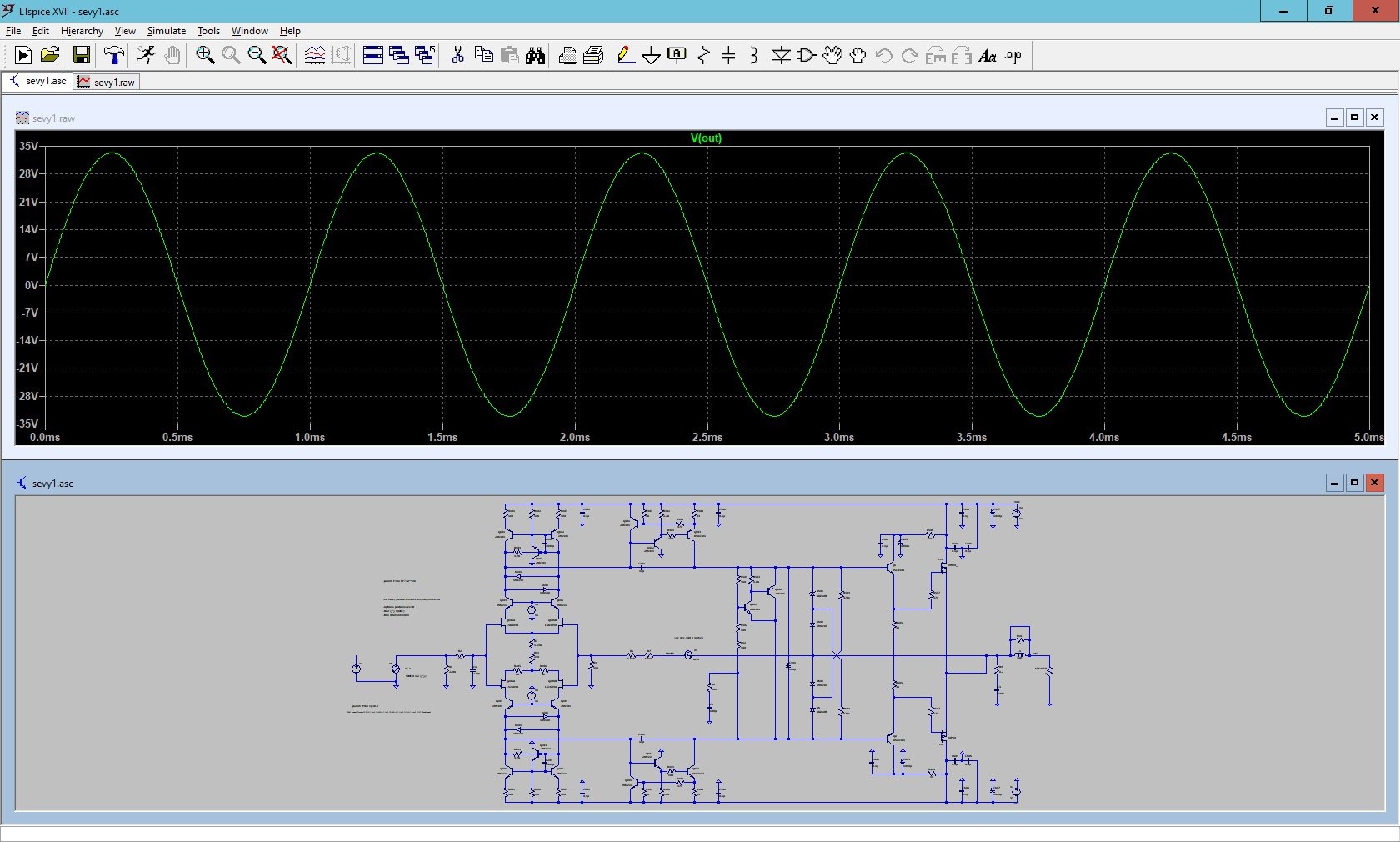Add a SPICE directive with .op icon
Screen dimensions: 1400x842
[1013, 56]
